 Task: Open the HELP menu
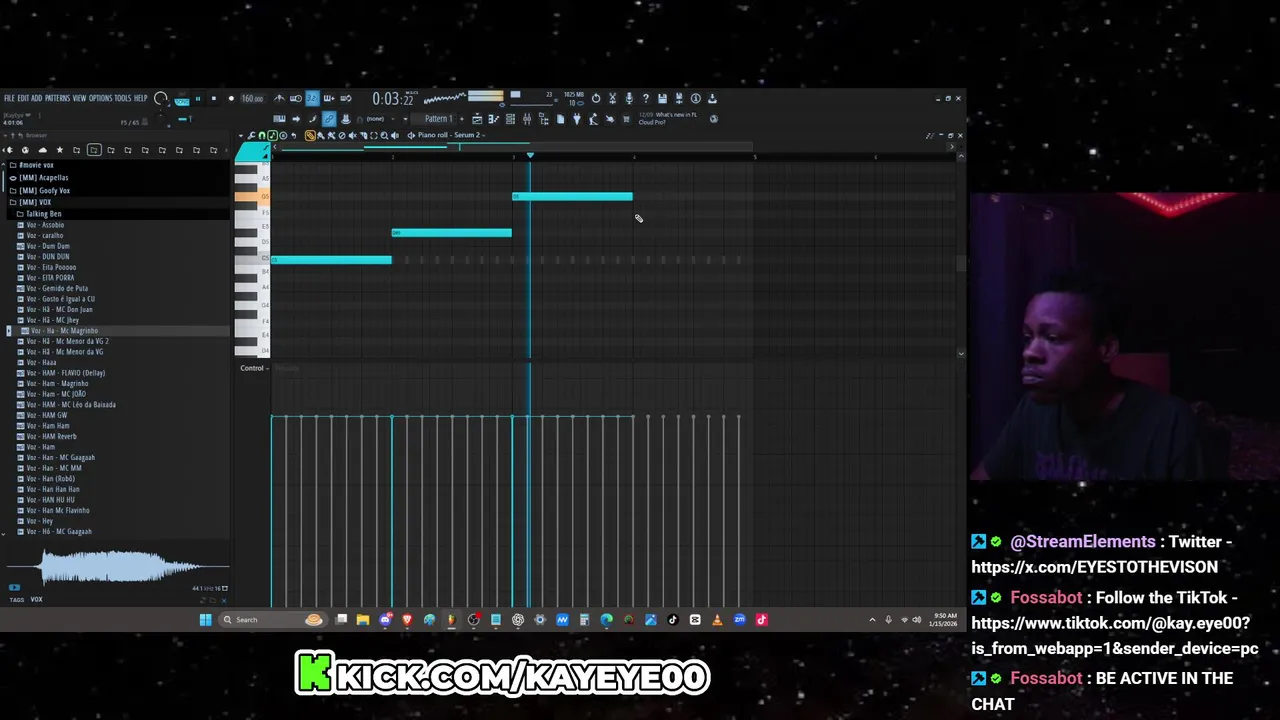[141, 98]
